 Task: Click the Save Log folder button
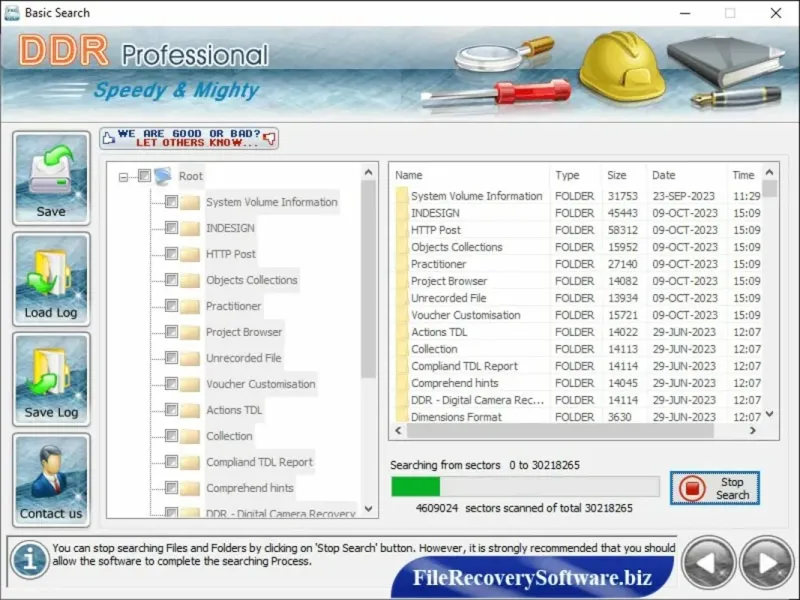tap(51, 379)
